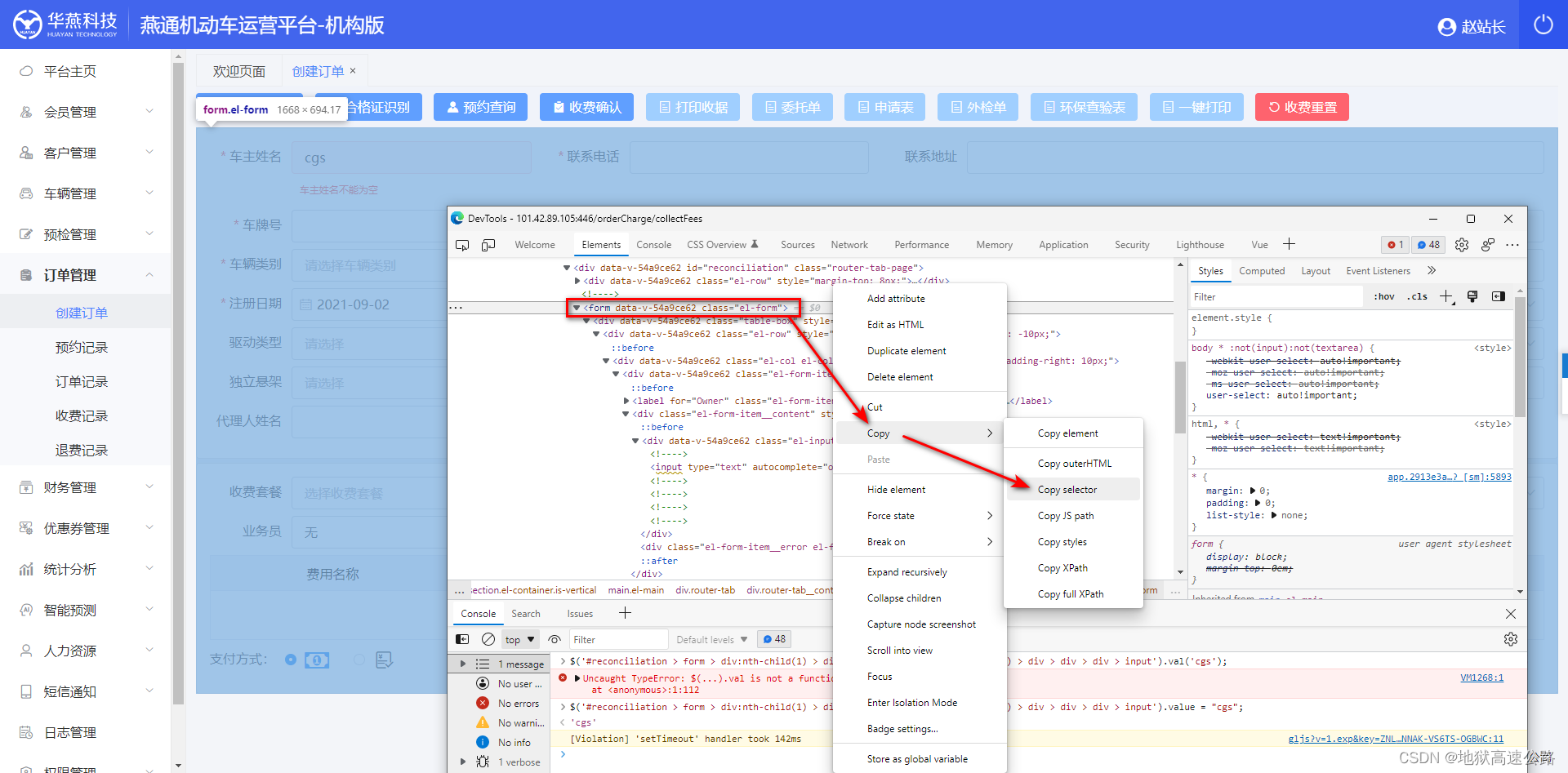The image size is (1568, 773).
Task: Collapse the 订单管理 sidebar menu
Action: (86, 275)
